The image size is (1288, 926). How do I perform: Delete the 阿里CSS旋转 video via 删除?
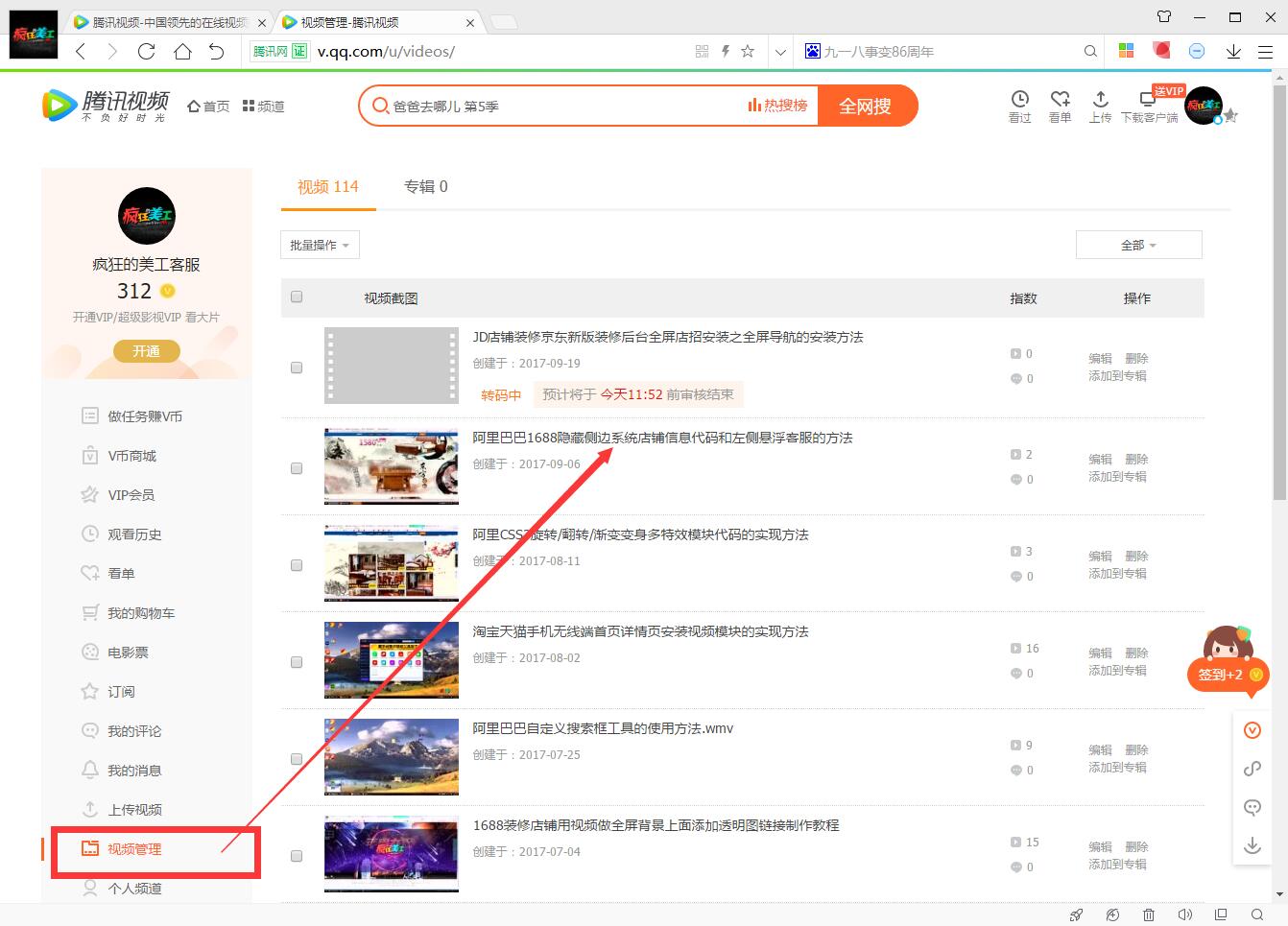tap(1136, 556)
